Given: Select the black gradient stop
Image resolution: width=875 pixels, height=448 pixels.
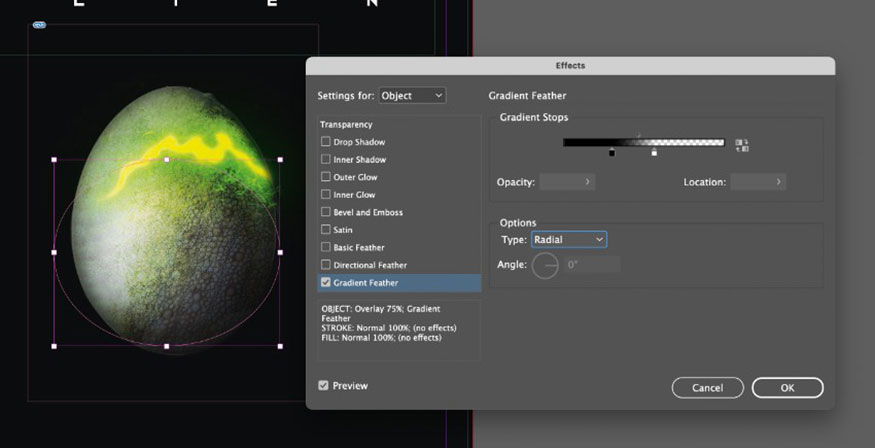Looking at the screenshot, I should pos(612,152).
